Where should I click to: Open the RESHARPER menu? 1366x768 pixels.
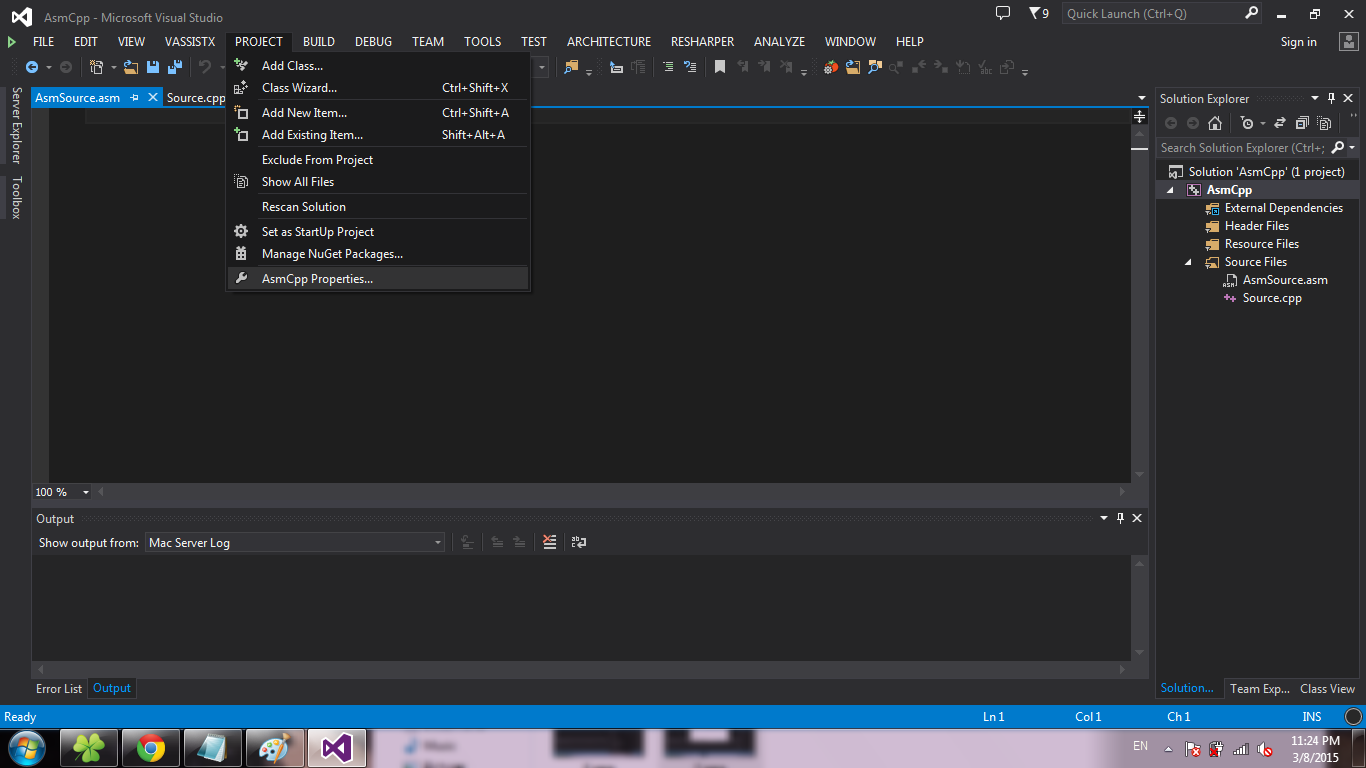pos(702,42)
